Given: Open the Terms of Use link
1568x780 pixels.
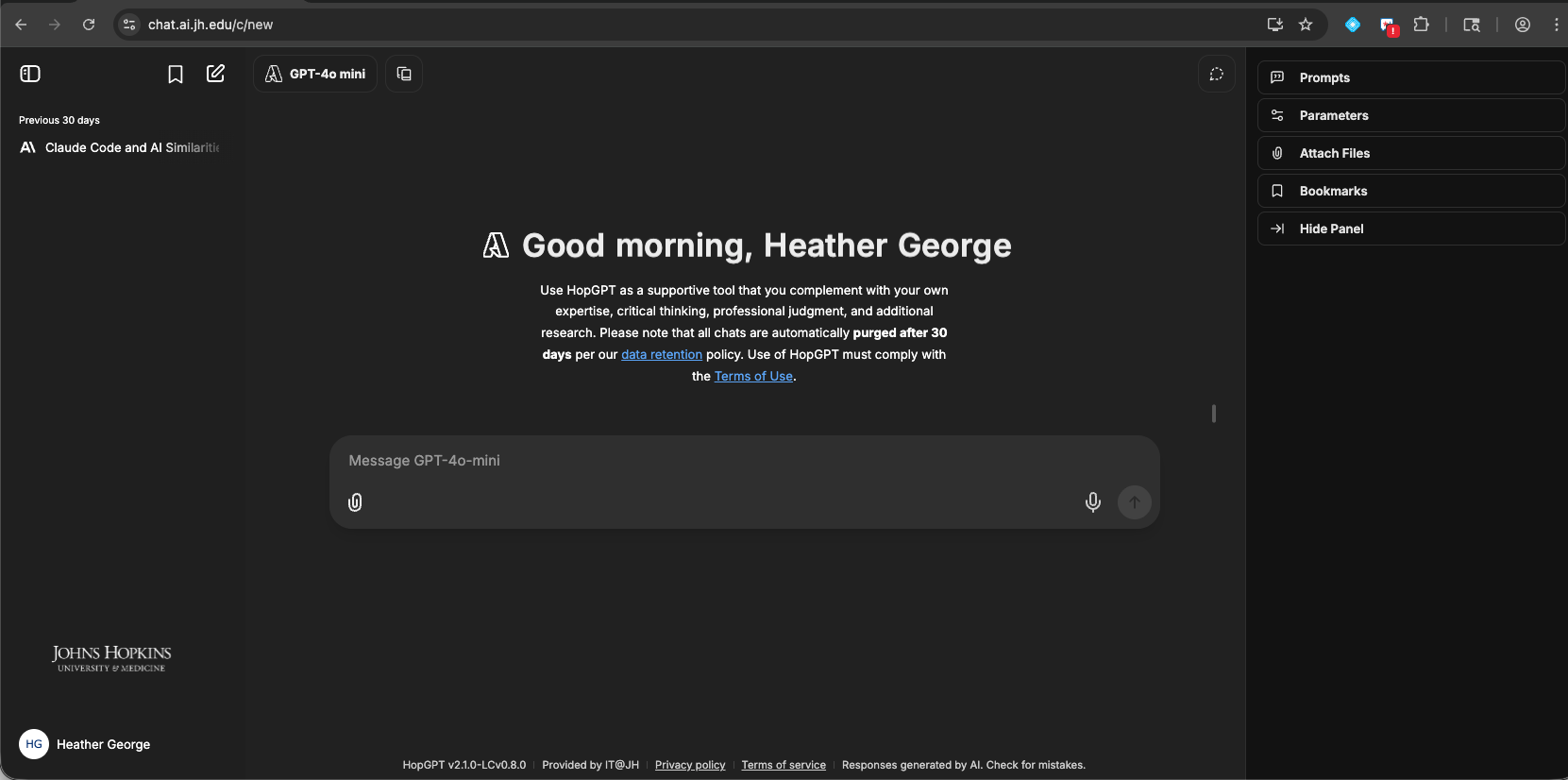Looking at the screenshot, I should coord(753,376).
